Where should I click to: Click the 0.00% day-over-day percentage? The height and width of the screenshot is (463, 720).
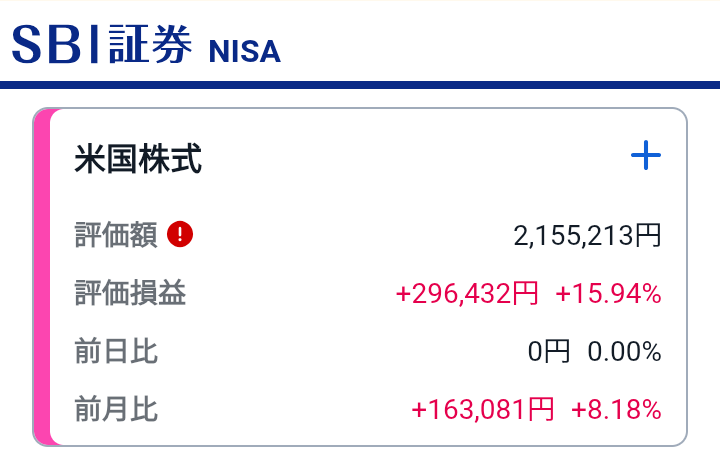pos(624,352)
